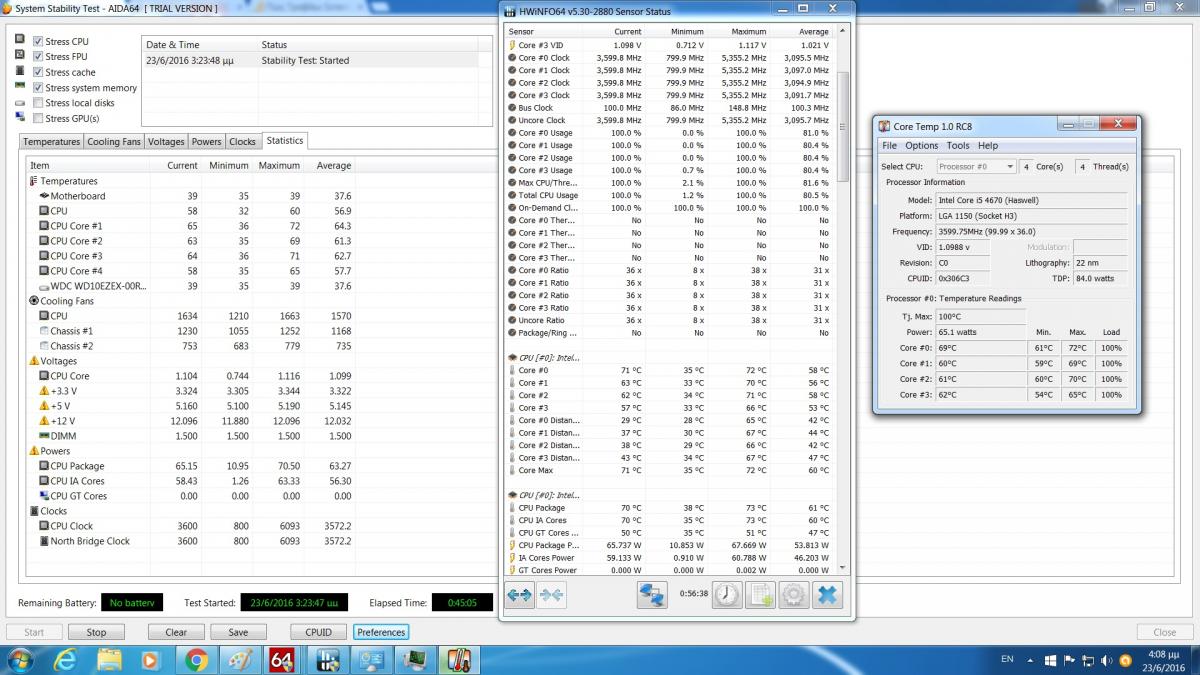
Task: Switch to AIDA64 taskbar icon
Action: pyautogui.click(x=282, y=660)
